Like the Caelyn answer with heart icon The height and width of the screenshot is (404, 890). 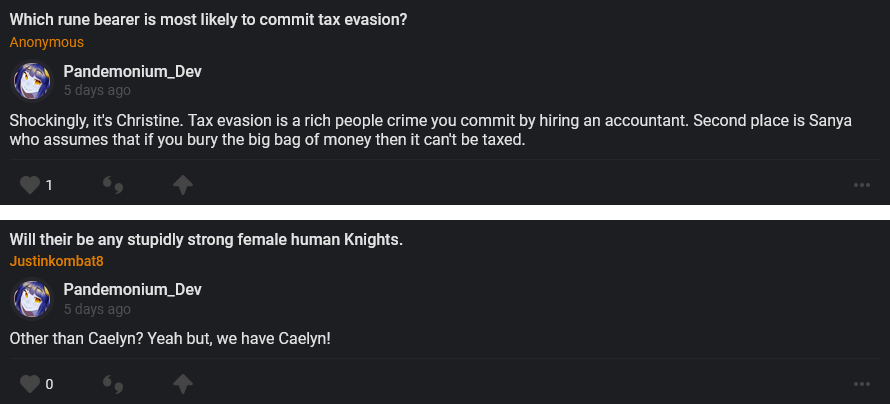click(x=30, y=384)
